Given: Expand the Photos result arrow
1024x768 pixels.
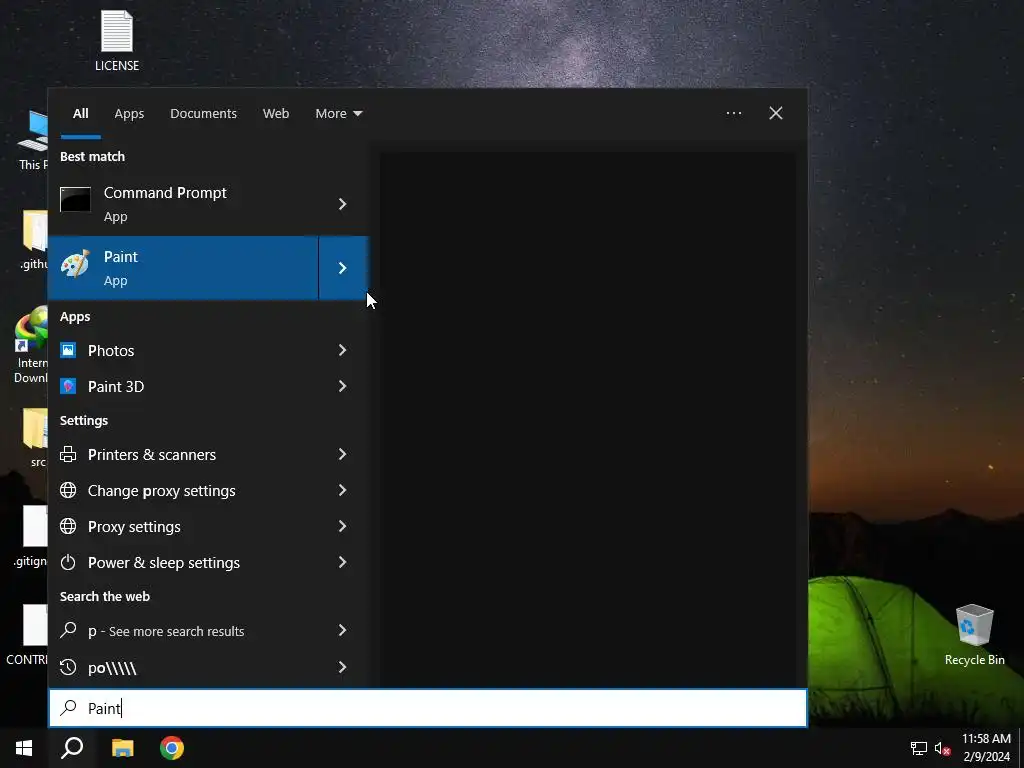Looking at the screenshot, I should (x=342, y=350).
